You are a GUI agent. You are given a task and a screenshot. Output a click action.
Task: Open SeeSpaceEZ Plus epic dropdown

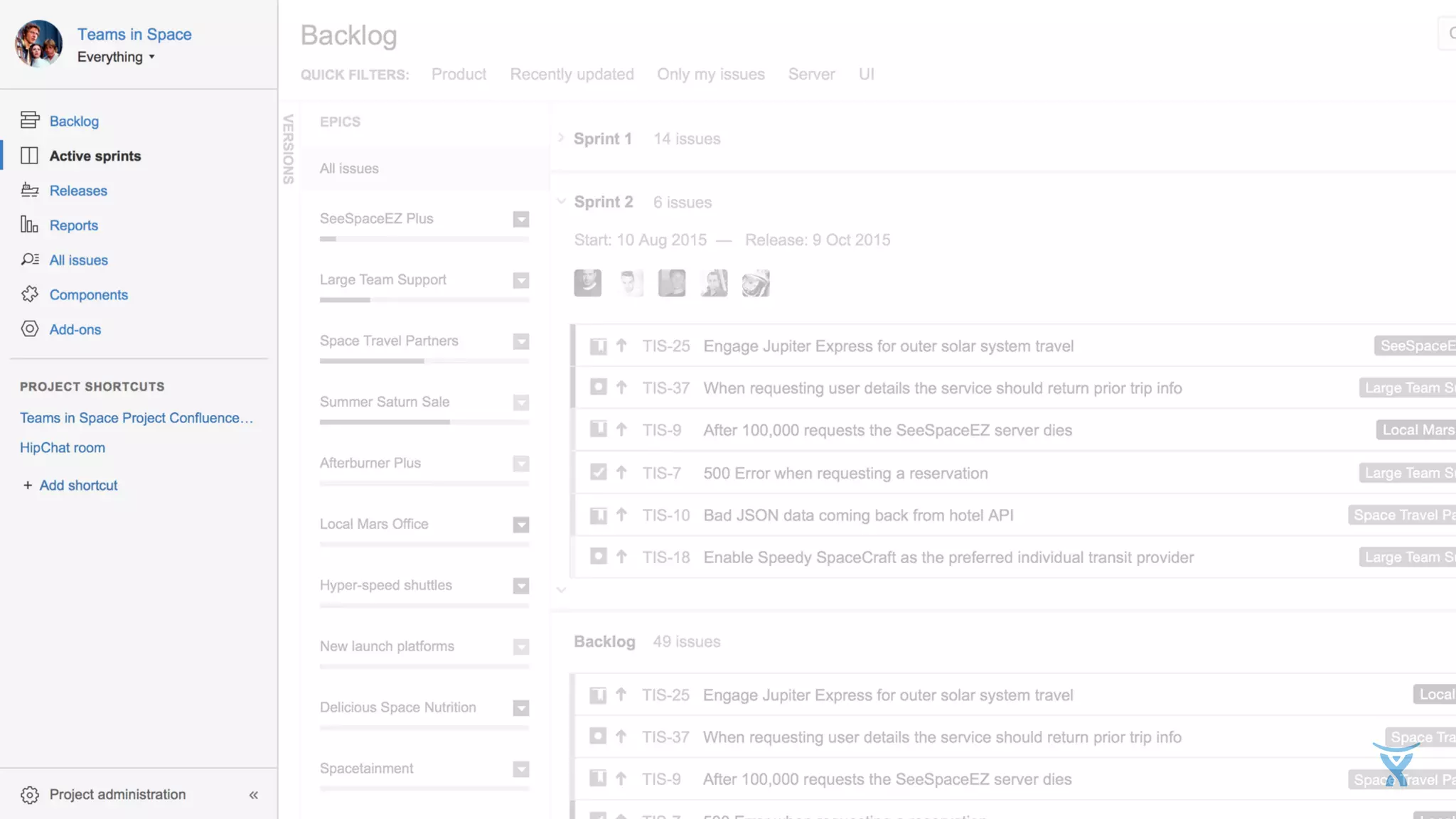pyautogui.click(x=521, y=219)
